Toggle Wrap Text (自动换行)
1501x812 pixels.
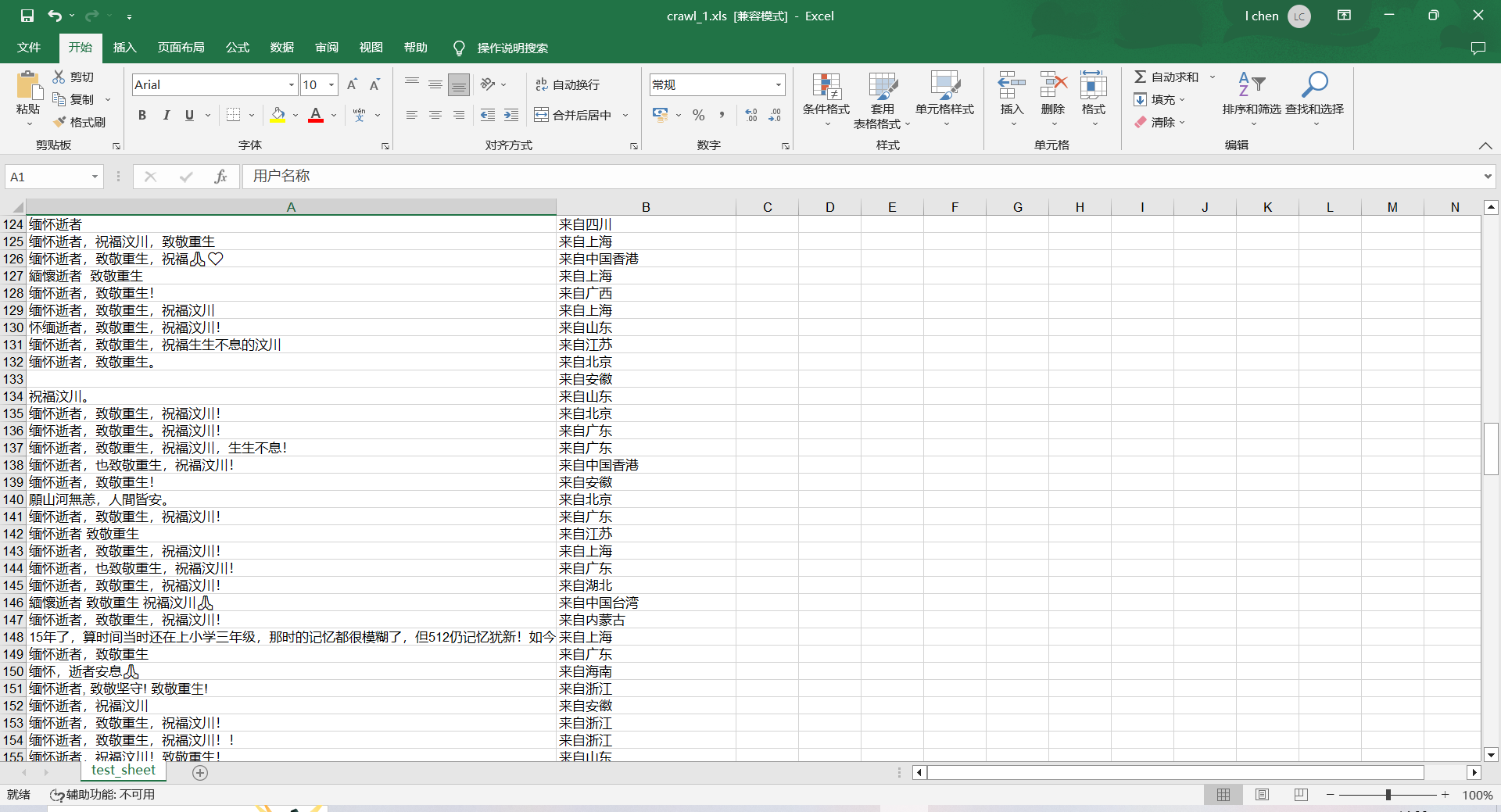tap(568, 84)
